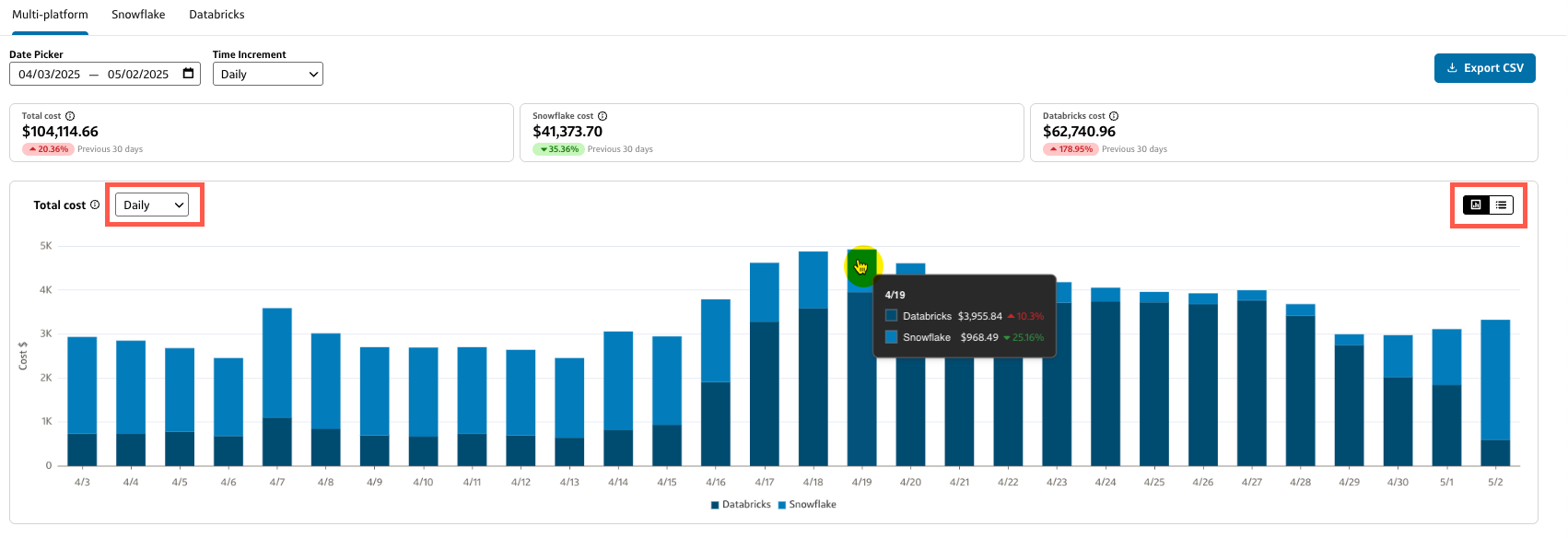The image size is (1568, 538).
Task: Click the info icon beside Snowflake cost
Action: (x=603, y=116)
